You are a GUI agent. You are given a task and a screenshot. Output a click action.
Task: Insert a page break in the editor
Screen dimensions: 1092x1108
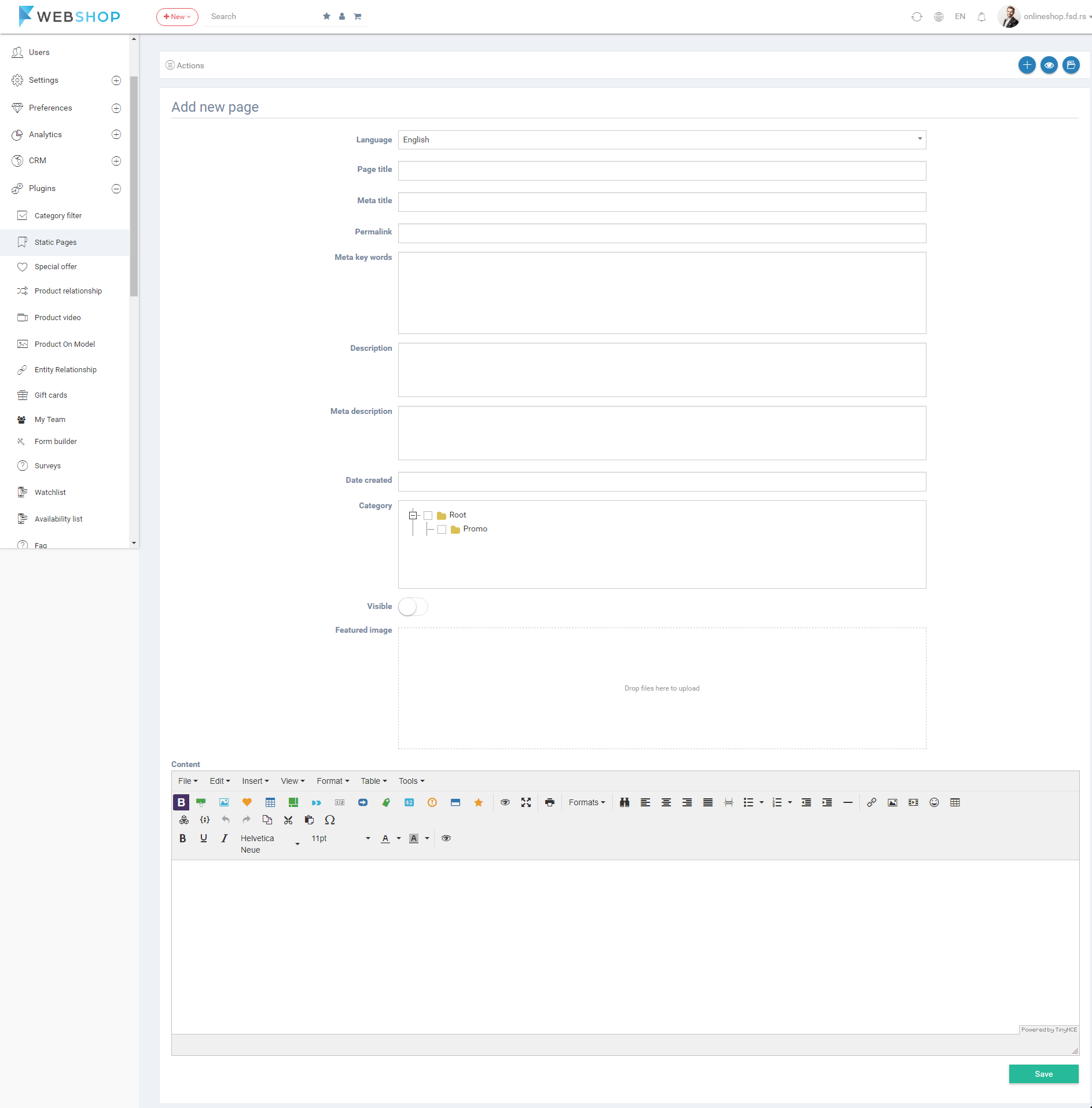click(x=729, y=802)
